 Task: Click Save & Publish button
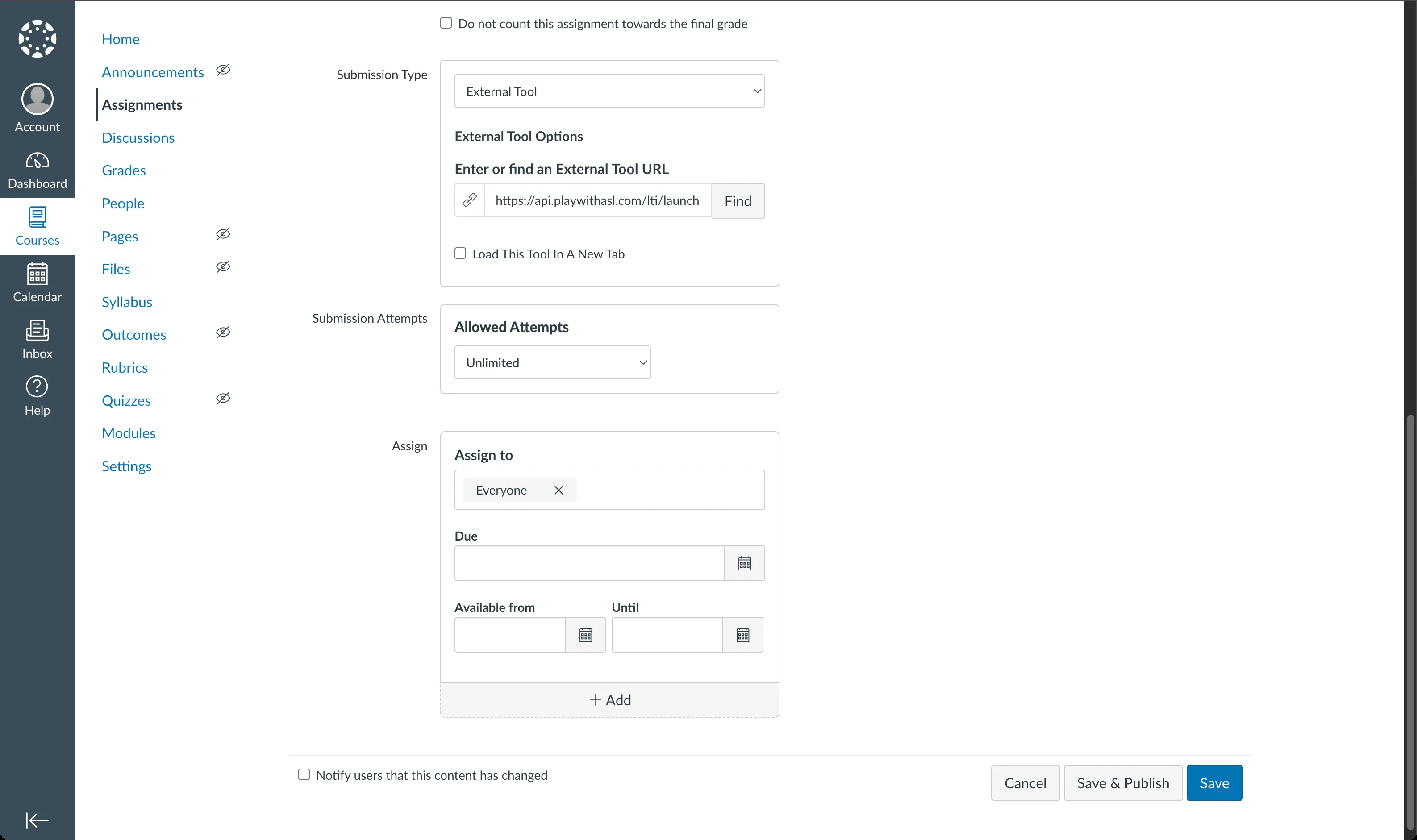click(1123, 783)
